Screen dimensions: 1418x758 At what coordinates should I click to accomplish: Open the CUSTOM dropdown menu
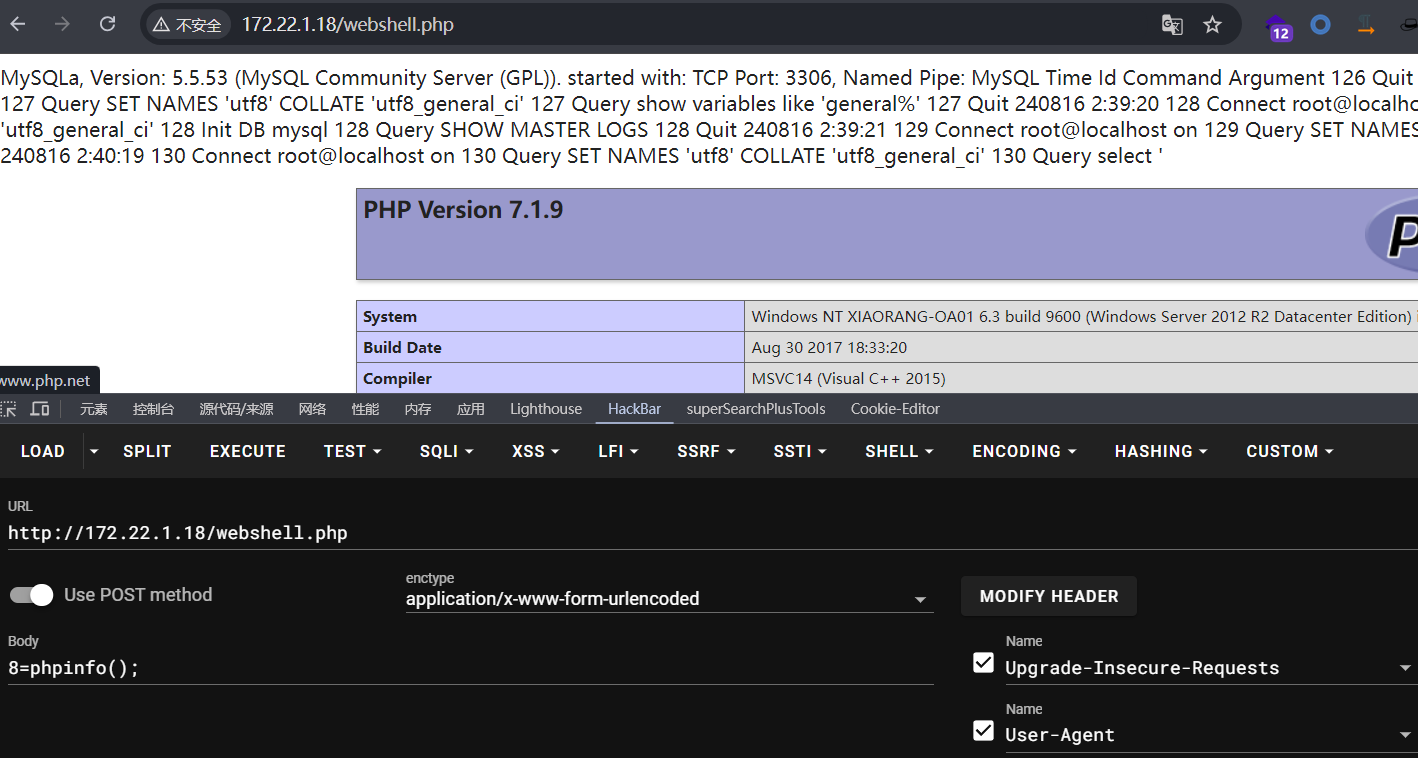click(1290, 452)
